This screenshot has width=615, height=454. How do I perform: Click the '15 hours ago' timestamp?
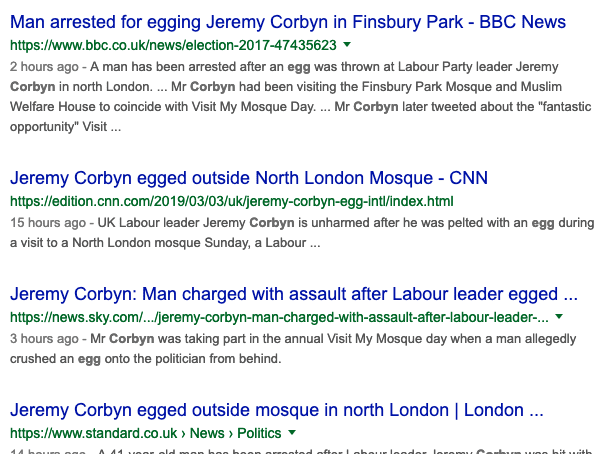(48, 223)
